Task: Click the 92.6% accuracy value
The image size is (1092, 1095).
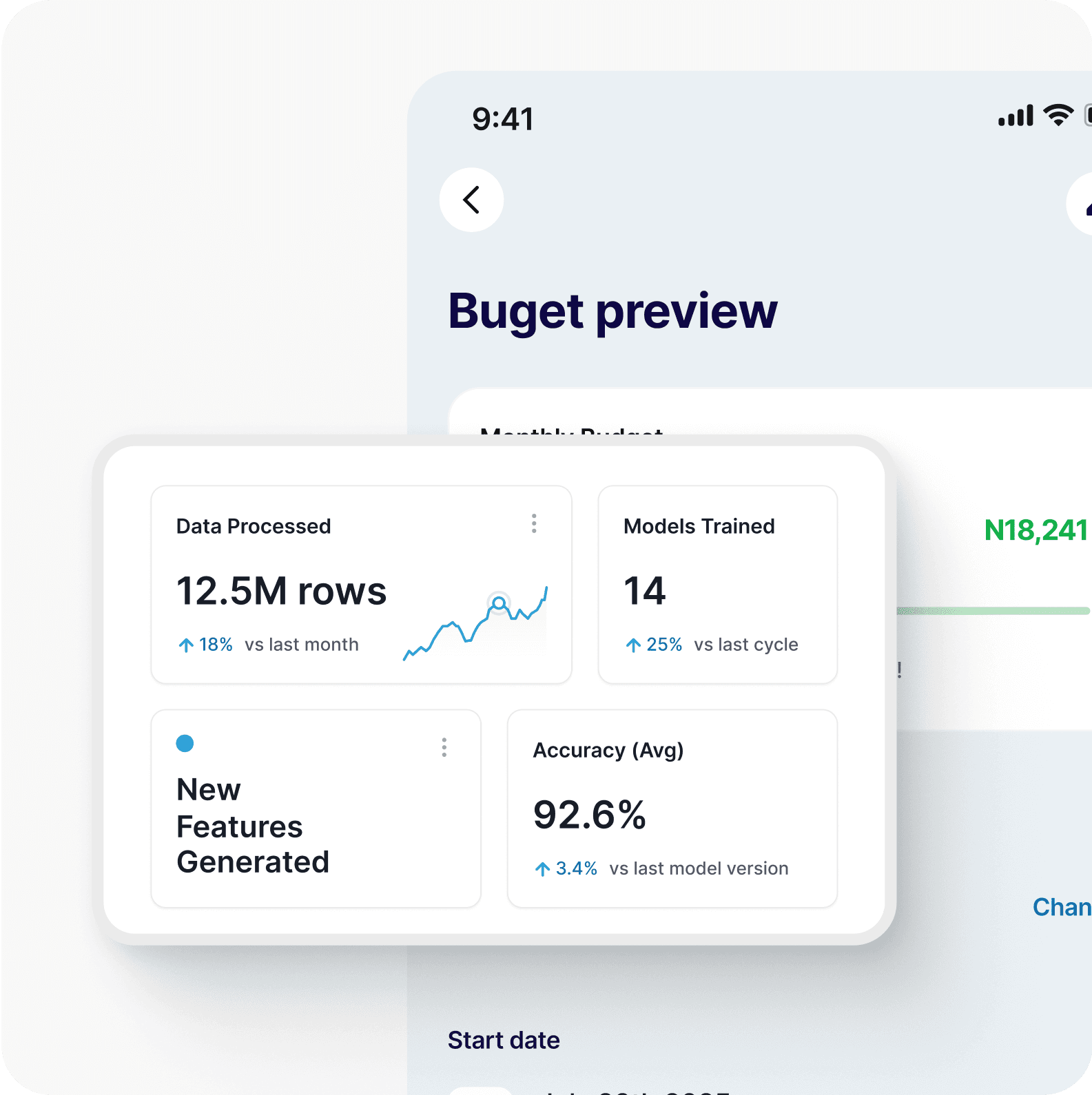Action: coord(589,815)
